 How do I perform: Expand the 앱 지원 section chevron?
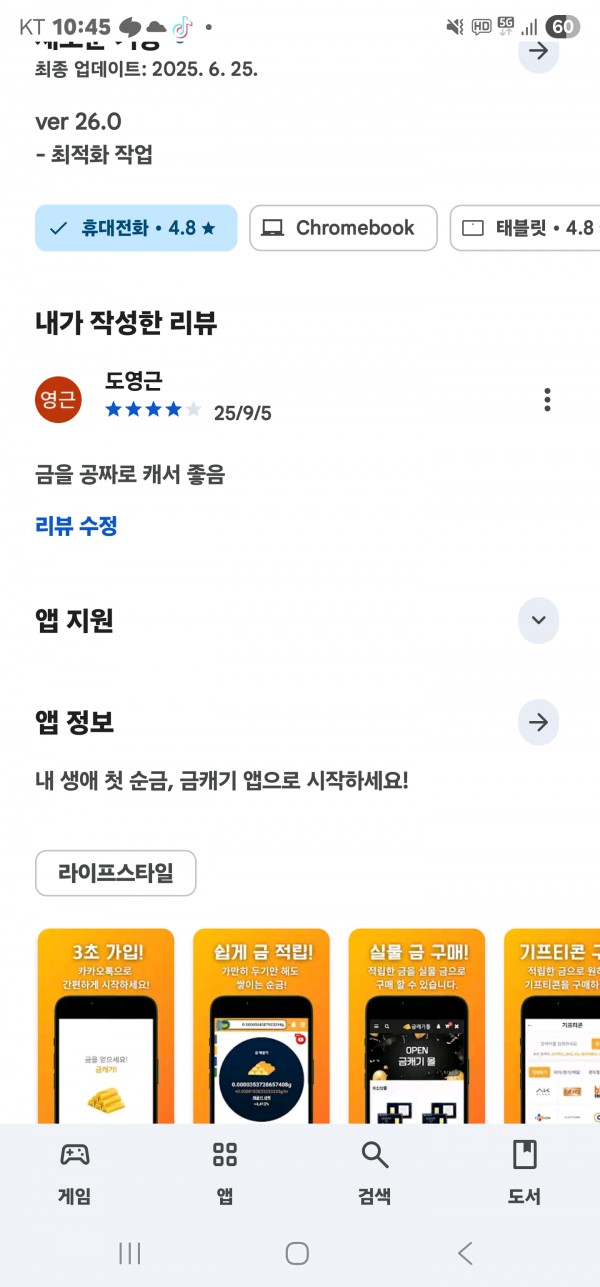[539, 621]
